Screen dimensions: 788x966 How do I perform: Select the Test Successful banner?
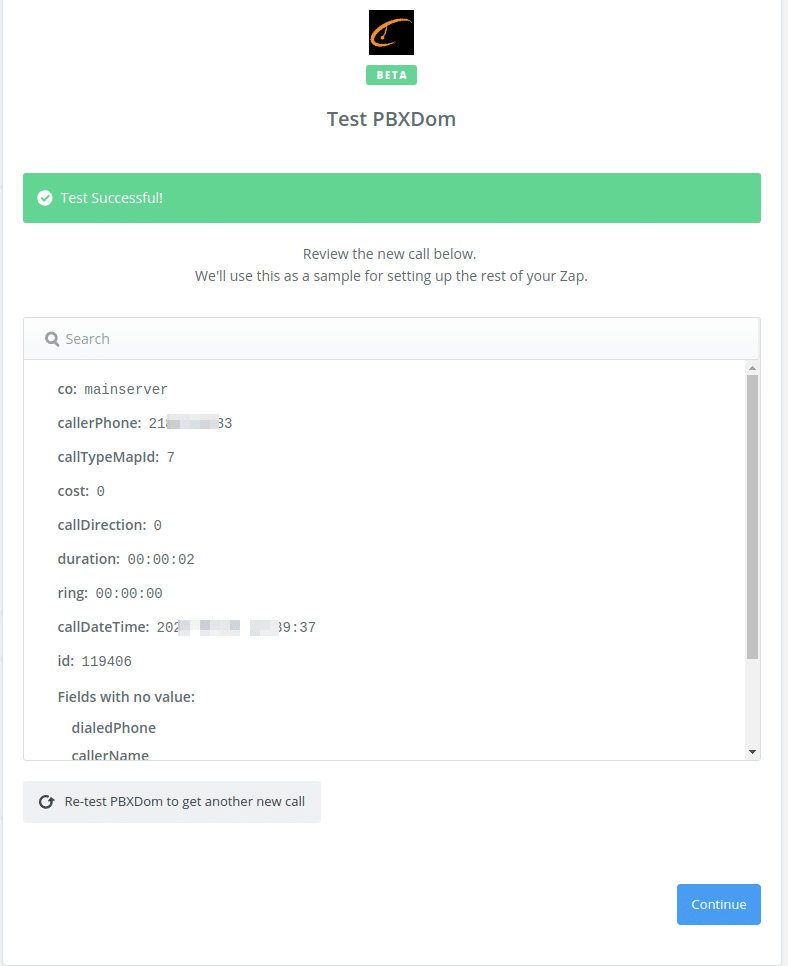(x=391, y=198)
